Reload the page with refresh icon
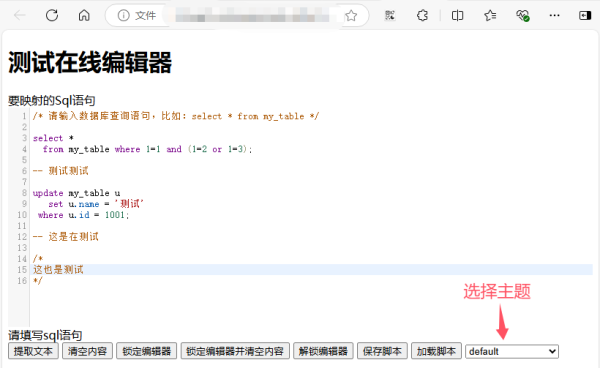This screenshot has width=600, height=368. pyautogui.click(x=52, y=15)
